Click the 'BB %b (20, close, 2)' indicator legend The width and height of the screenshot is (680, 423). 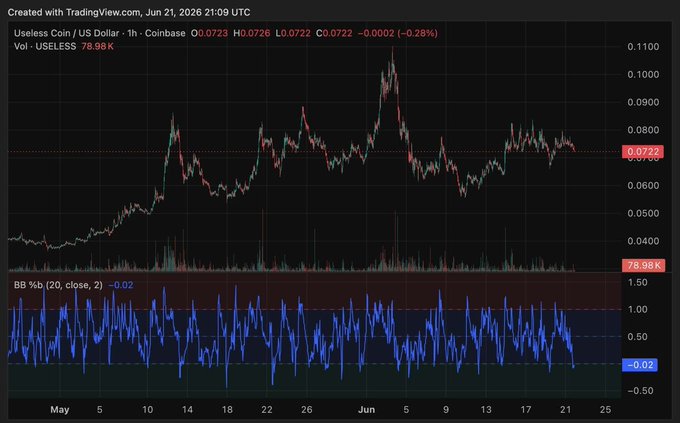coord(58,285)
